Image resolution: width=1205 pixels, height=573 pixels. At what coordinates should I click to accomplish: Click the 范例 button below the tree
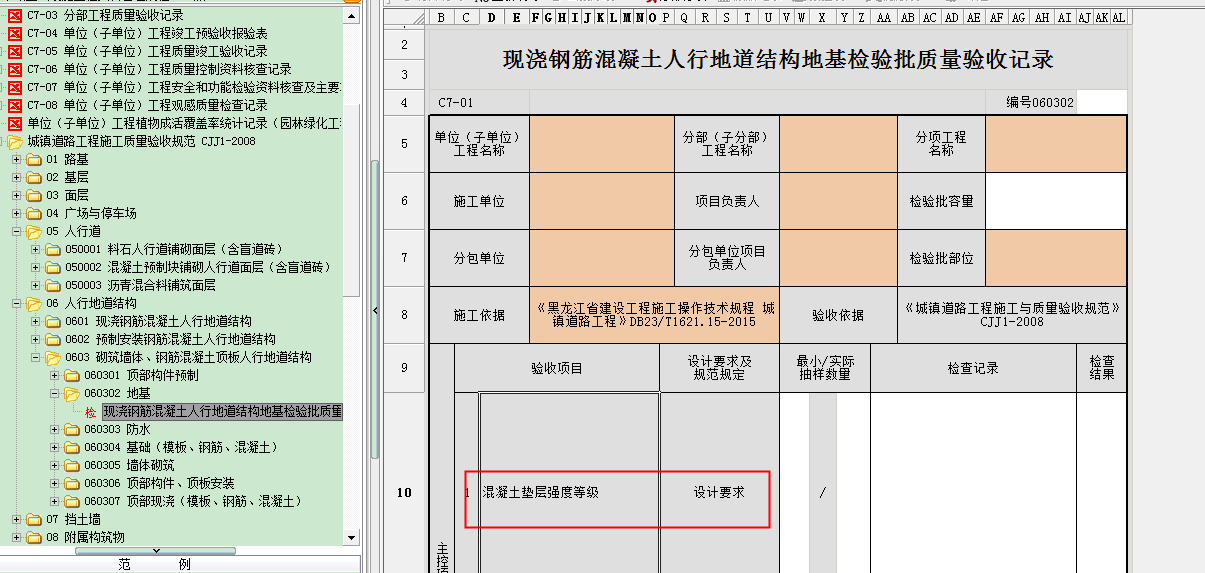(x=154, y=564)
